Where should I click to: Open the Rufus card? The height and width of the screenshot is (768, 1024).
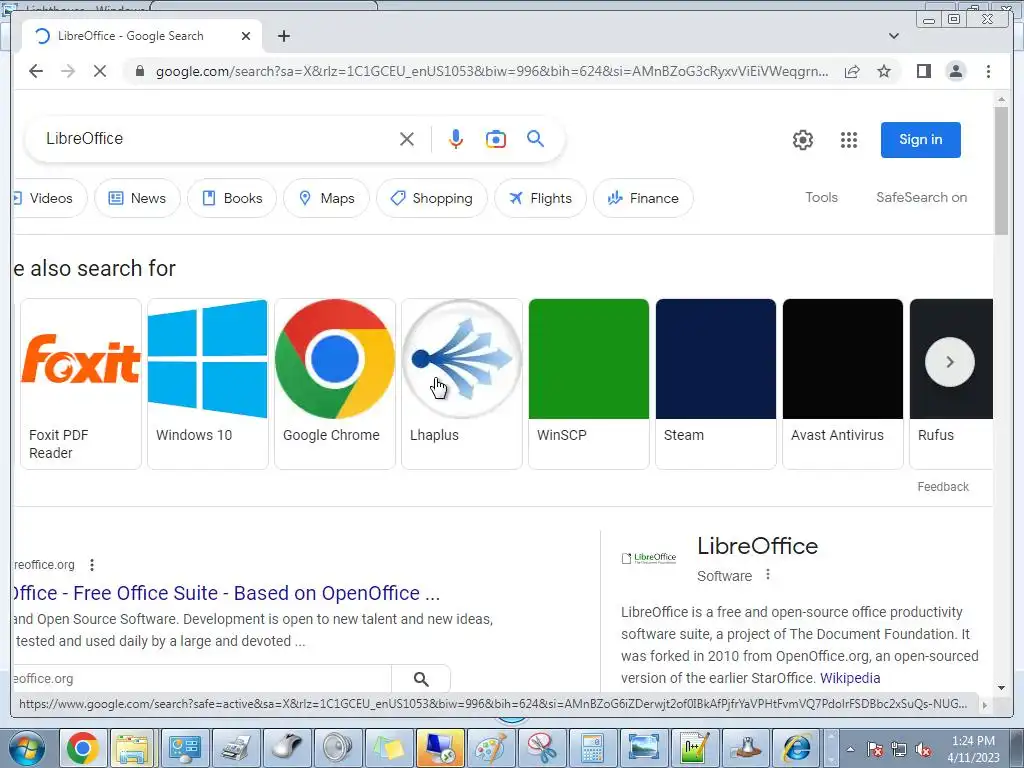coord(952,384)
